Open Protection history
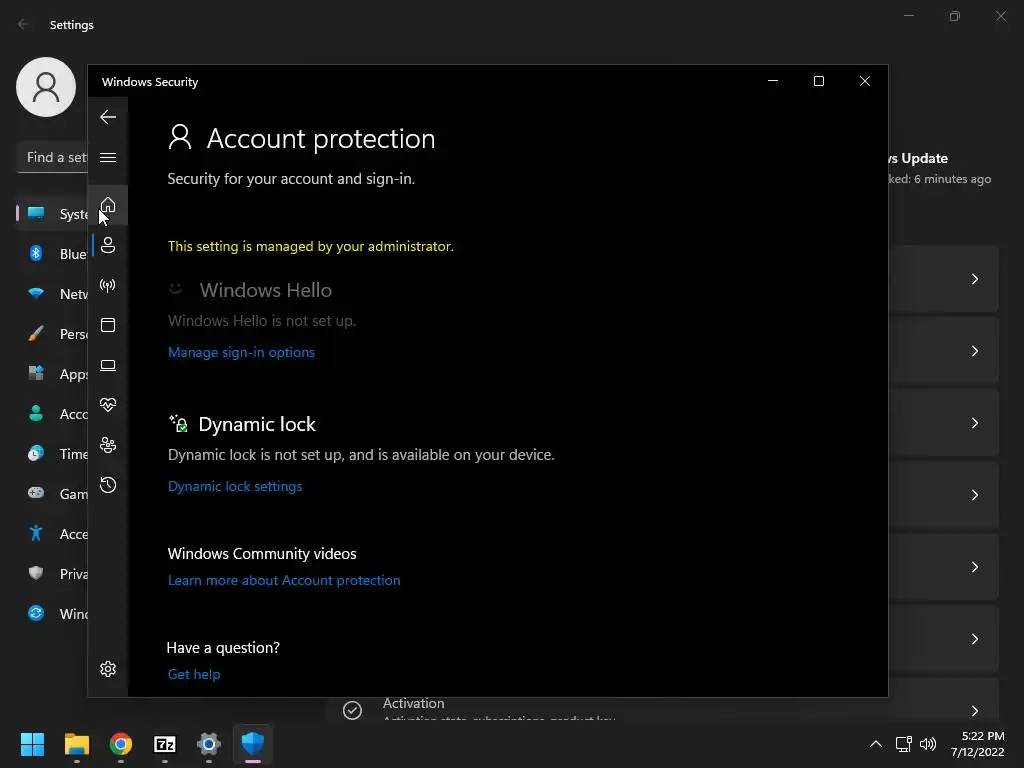This screenshot has height=768, width=1024. (108, 485)
